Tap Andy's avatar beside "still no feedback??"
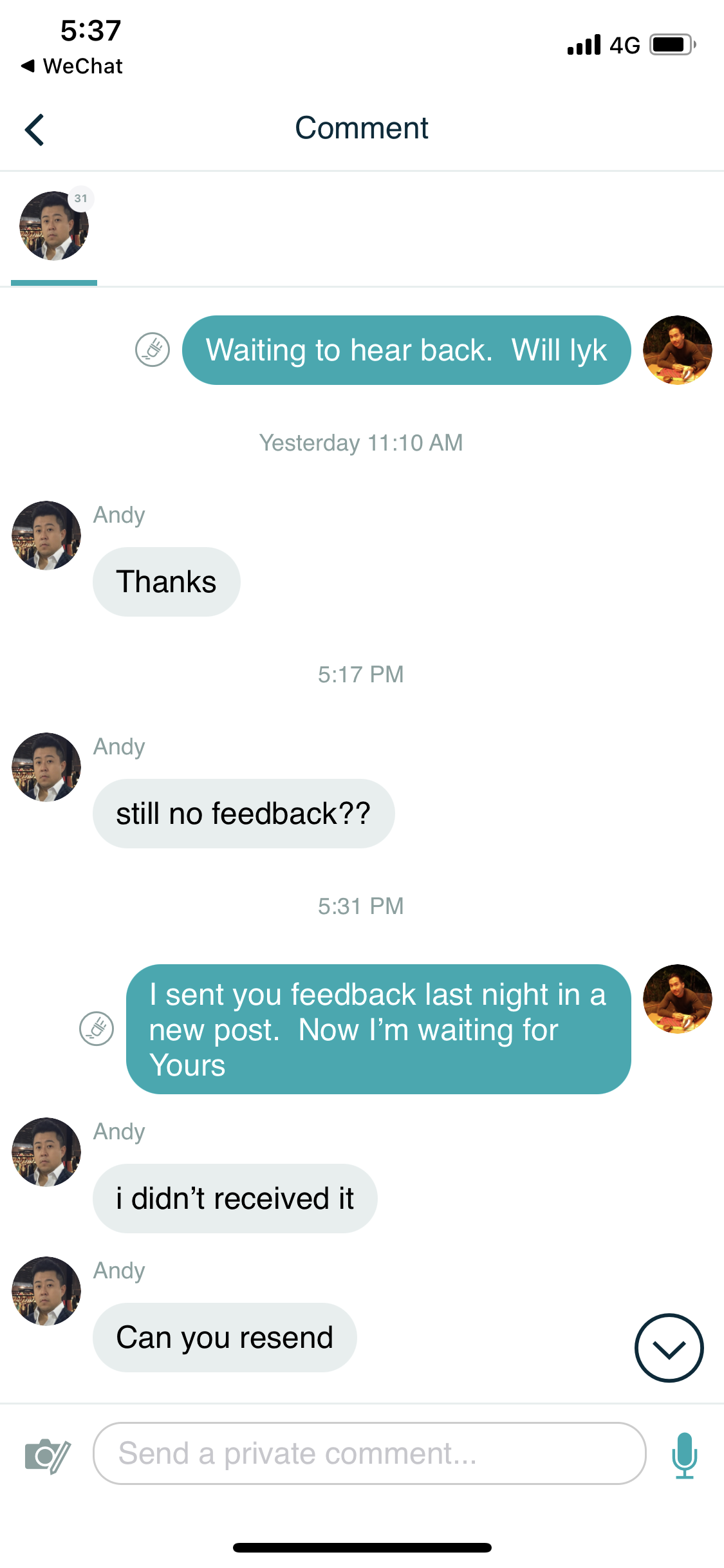 pyautogui.click(x=46, y=767)
